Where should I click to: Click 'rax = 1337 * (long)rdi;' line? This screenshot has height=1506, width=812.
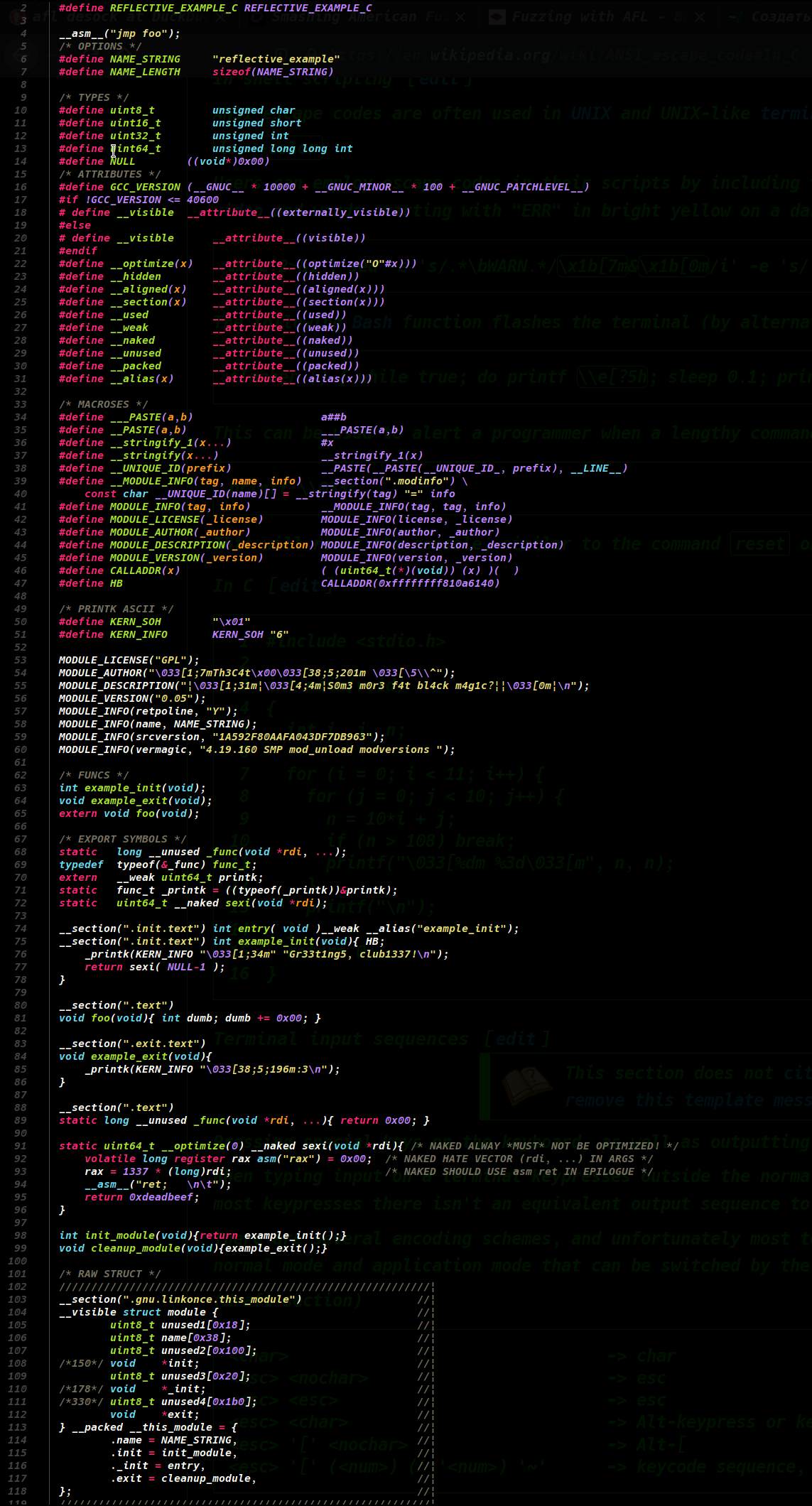click(x=158, y=1171)
